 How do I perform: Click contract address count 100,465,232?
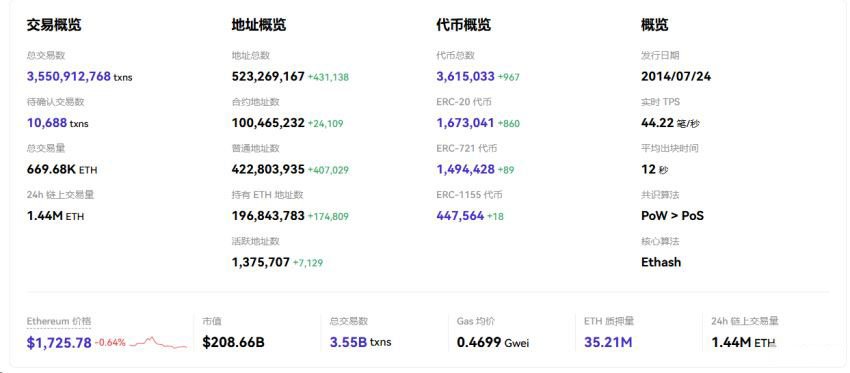pyautogui.click(x=268, y=123)
